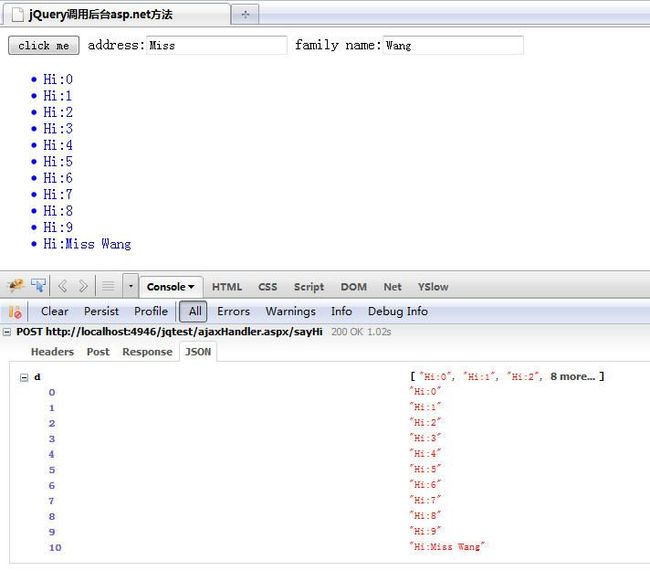650x581 pixels.
Task: Activate the element inspect pointer icon
Action: click(38, 286)
